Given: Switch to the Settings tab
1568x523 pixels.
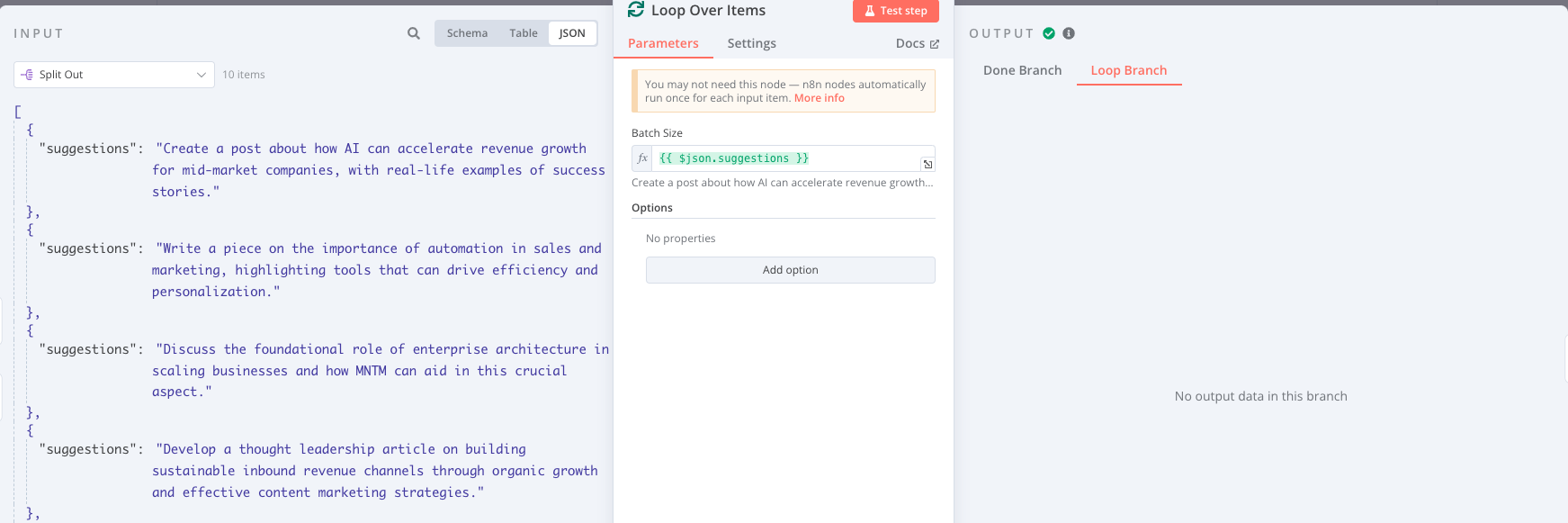Looking at the screenshot, I should click(751, 43).
